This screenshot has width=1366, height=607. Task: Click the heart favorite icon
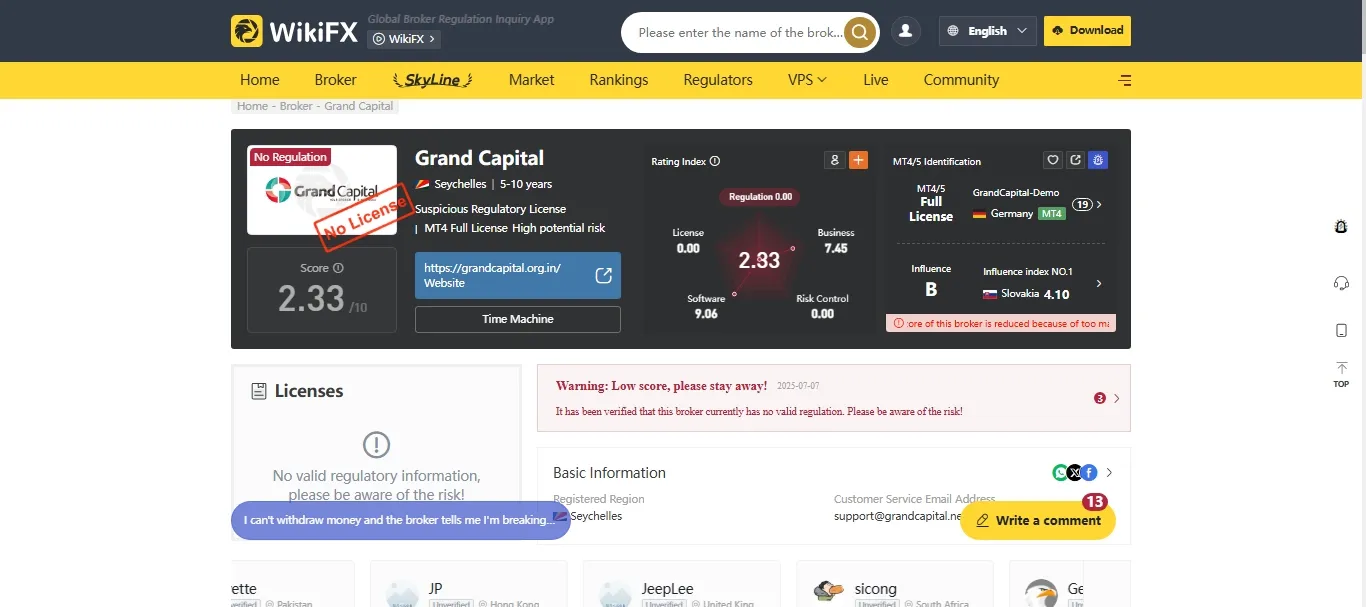(1052, 160)
